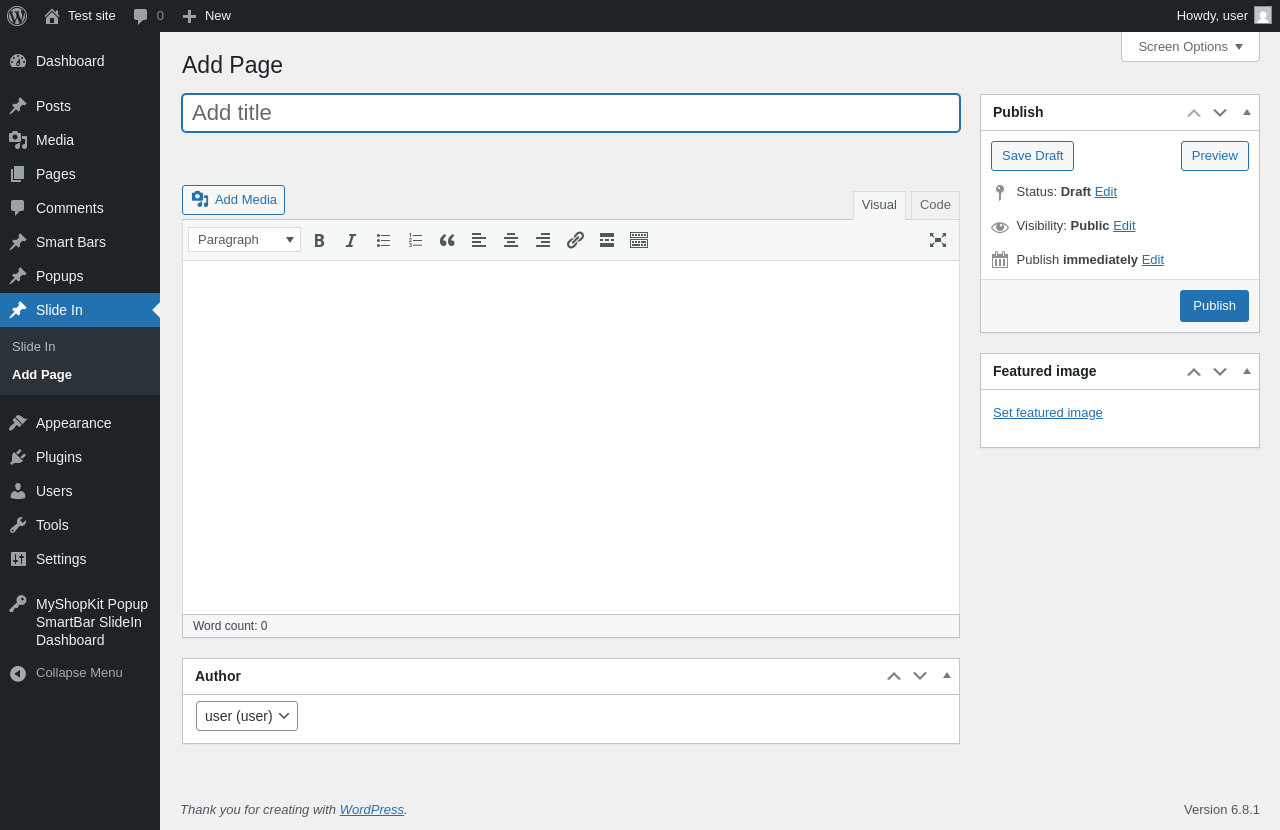Select the highlighted Slide In menu
Viewport: 1280px width, 830px height.
coord(80,310)
